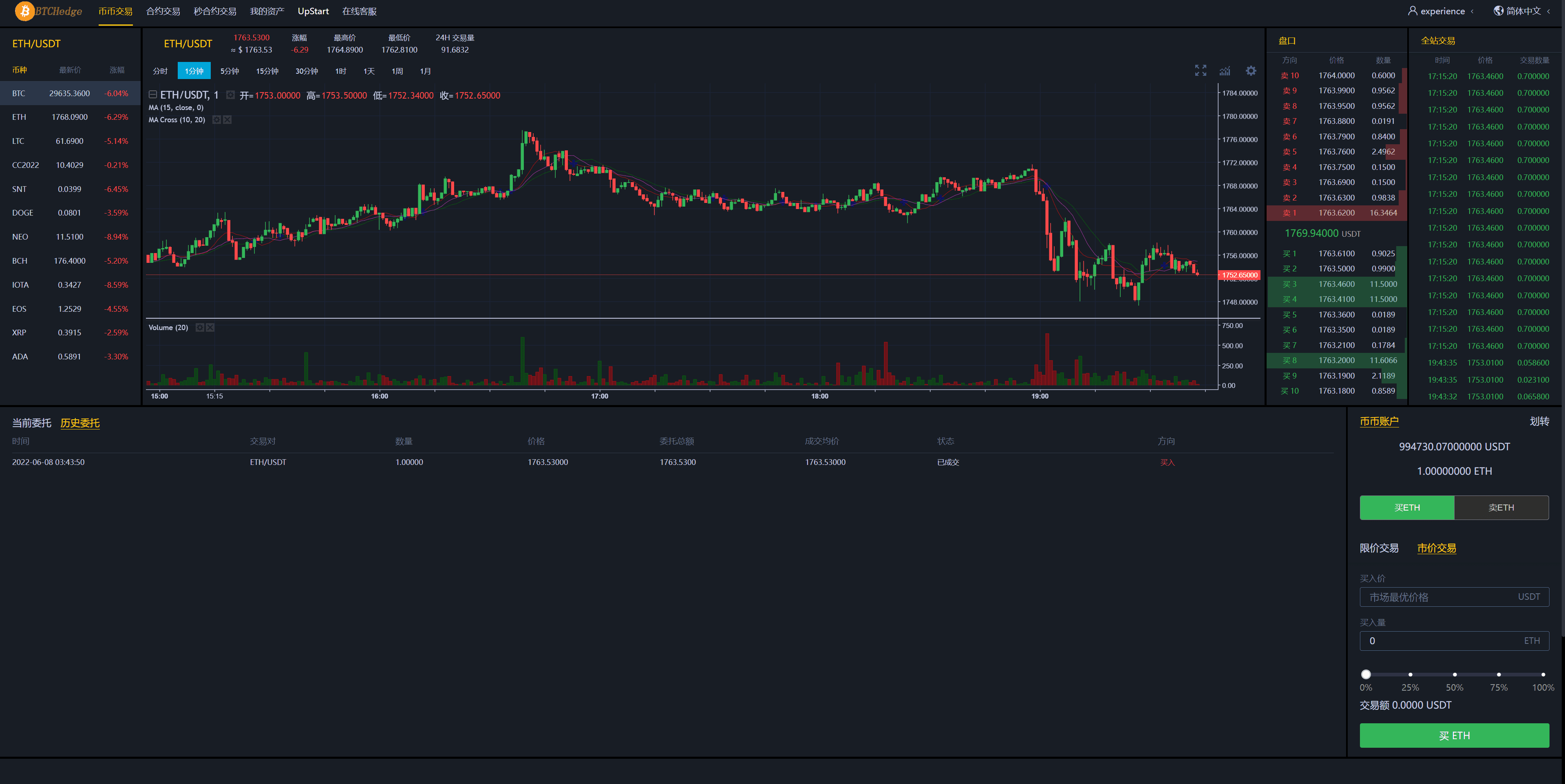Open 在线客服 support menu
Screen dimensions: 1565x784
pos(359,11)
